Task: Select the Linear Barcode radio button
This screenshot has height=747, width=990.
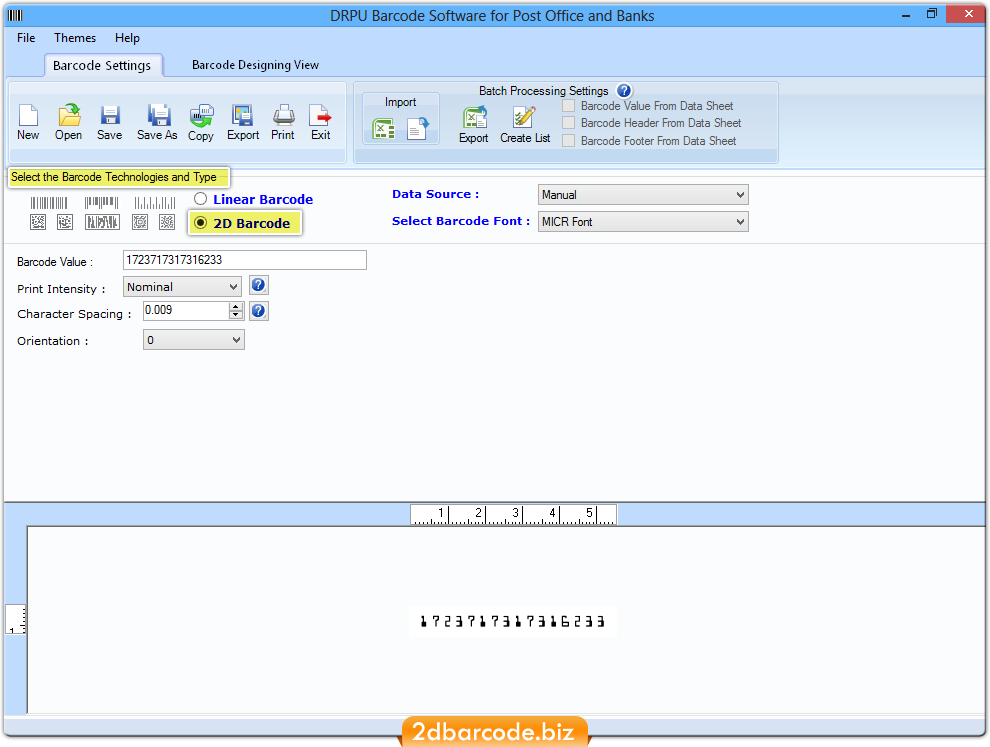Action: 201,199
